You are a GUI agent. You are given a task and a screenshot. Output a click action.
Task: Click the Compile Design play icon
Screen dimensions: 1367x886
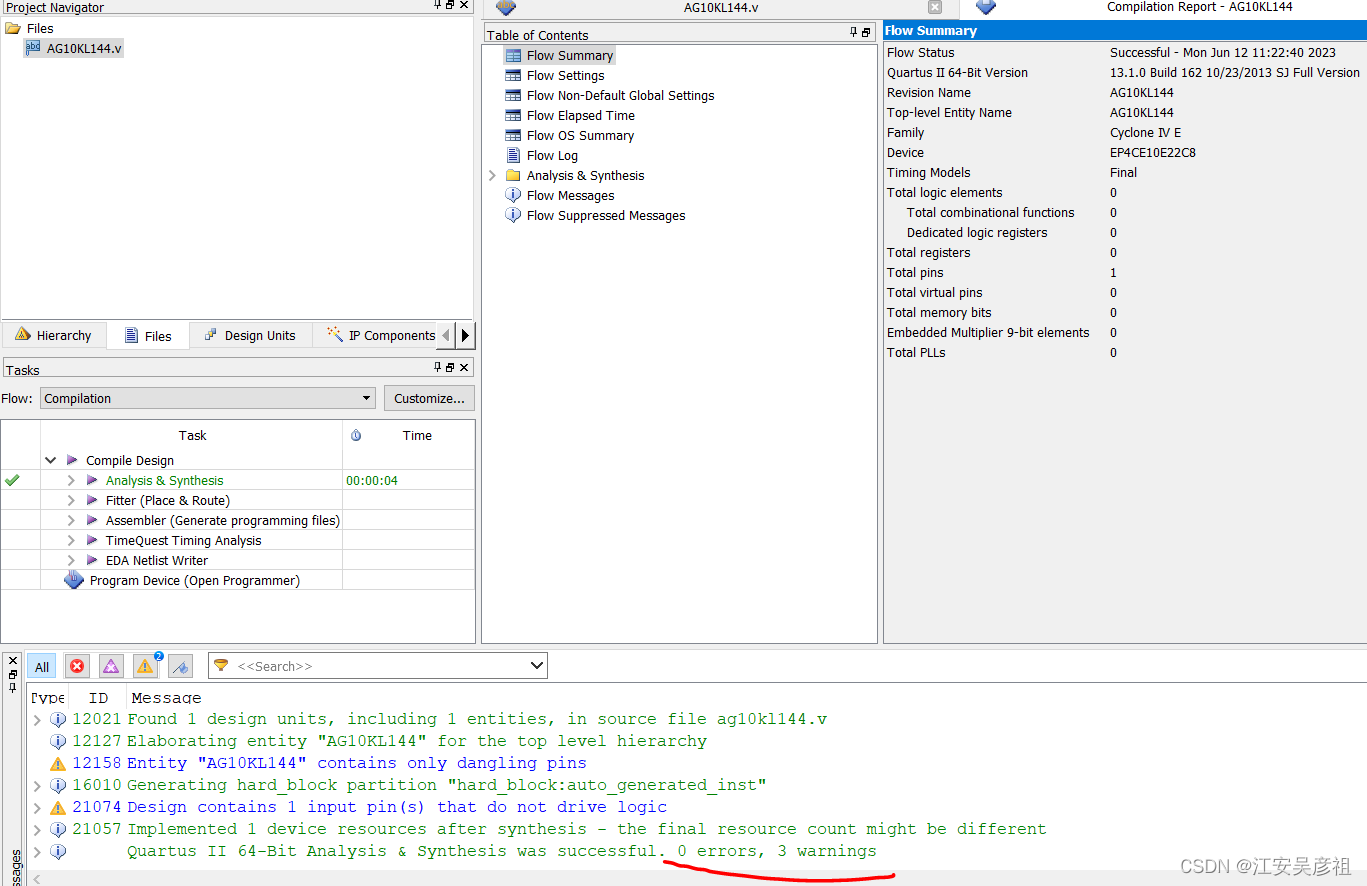(x=72, y=461)
